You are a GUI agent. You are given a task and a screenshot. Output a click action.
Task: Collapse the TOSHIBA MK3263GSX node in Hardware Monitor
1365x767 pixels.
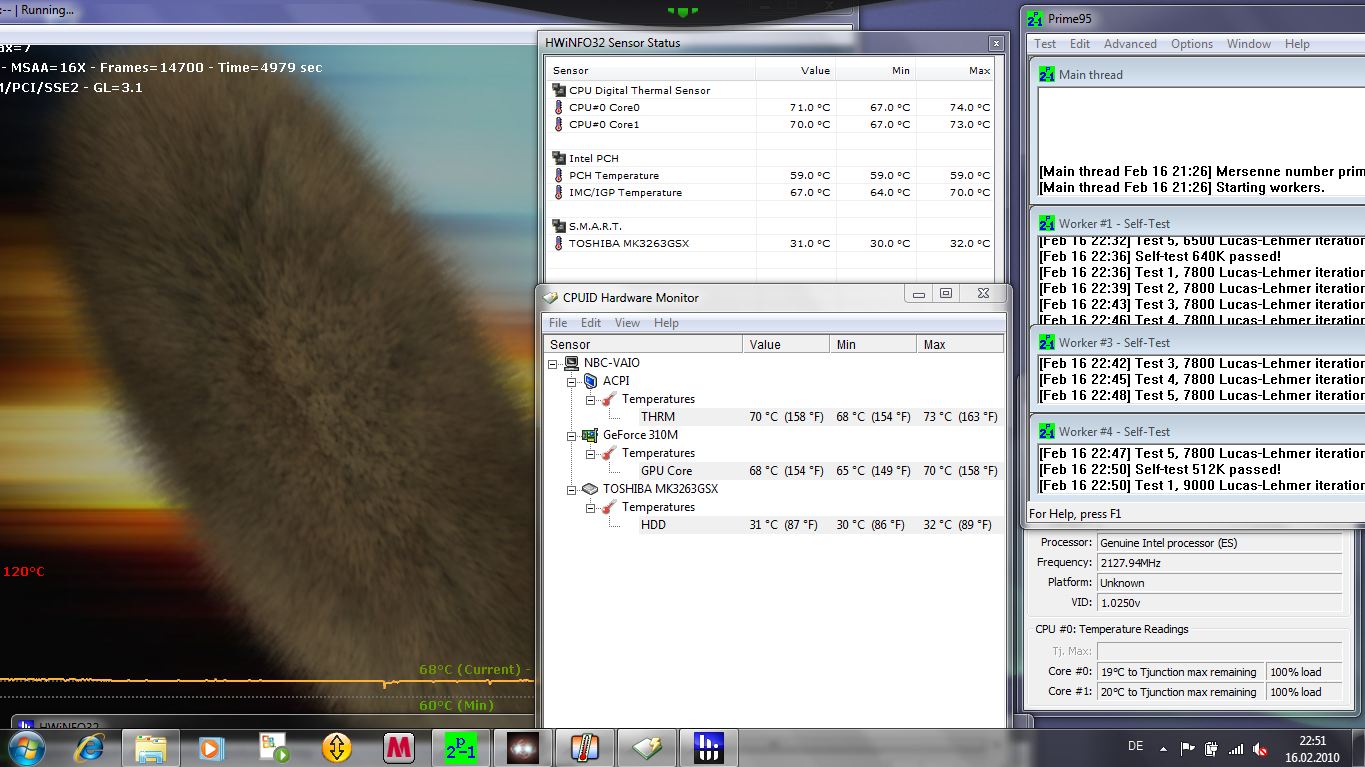(572, 490)
